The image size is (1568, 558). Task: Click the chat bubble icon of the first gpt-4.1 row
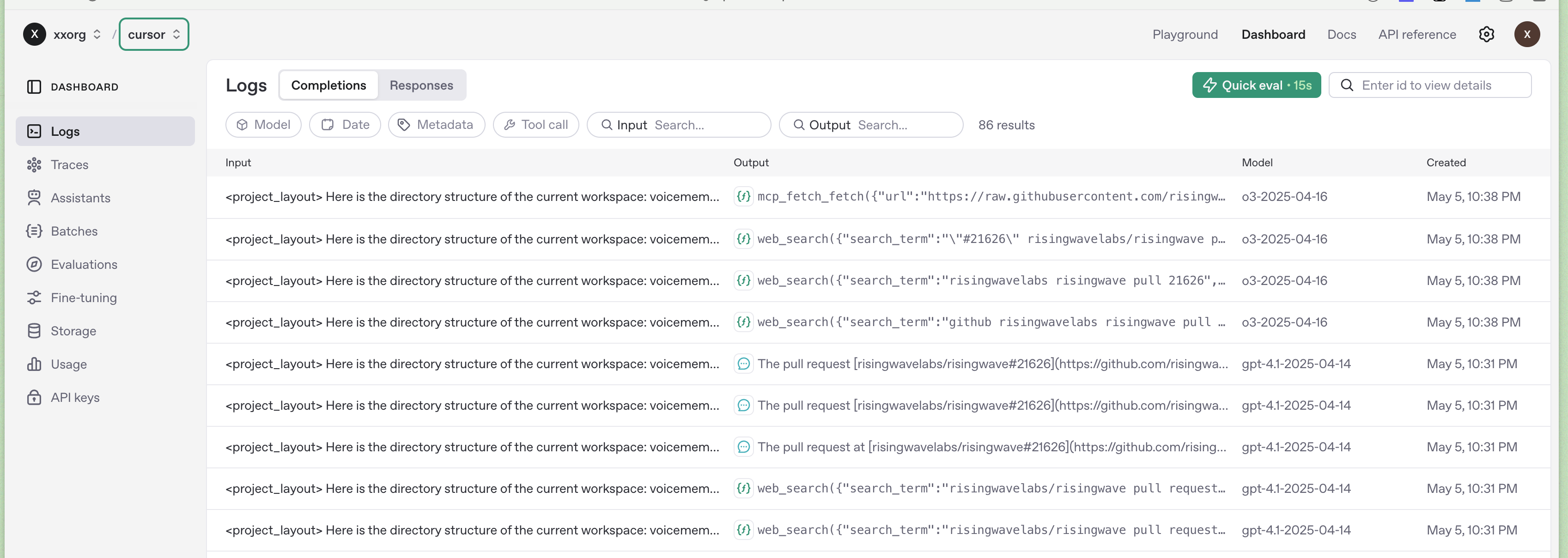(x=743, y=364)
